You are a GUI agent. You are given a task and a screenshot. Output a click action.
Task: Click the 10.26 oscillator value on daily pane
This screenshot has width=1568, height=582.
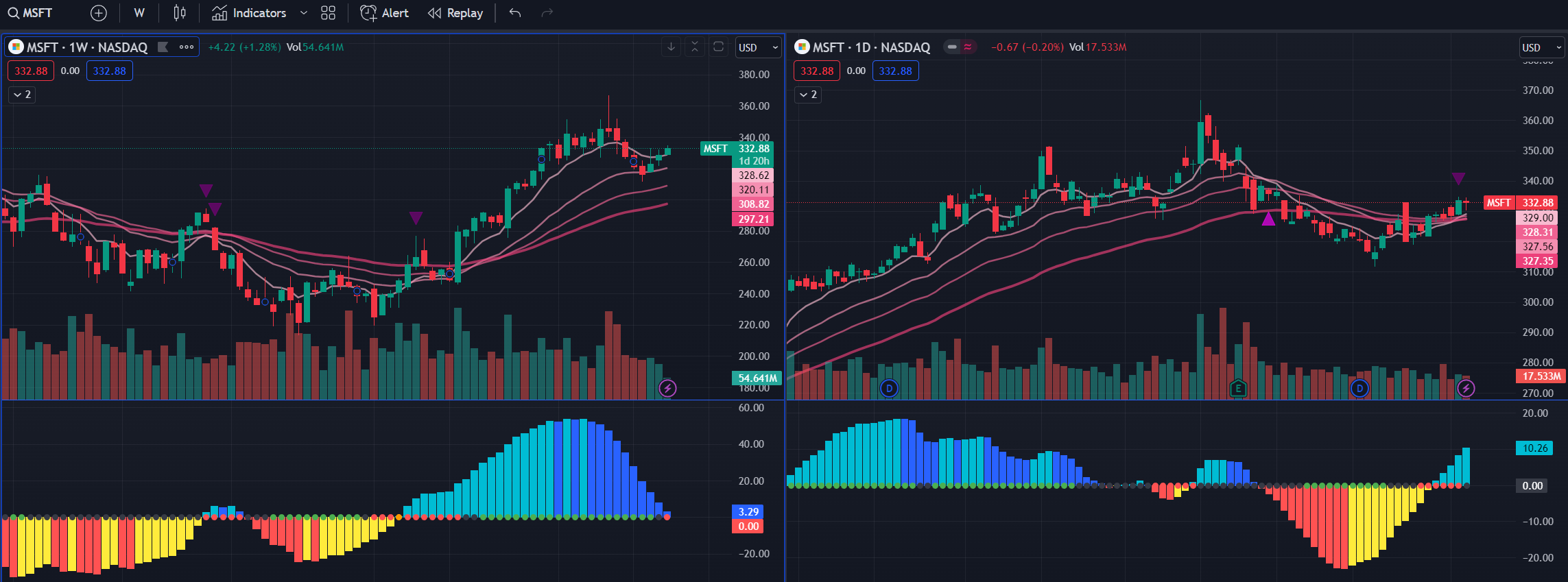click(x=1534, y=448)
